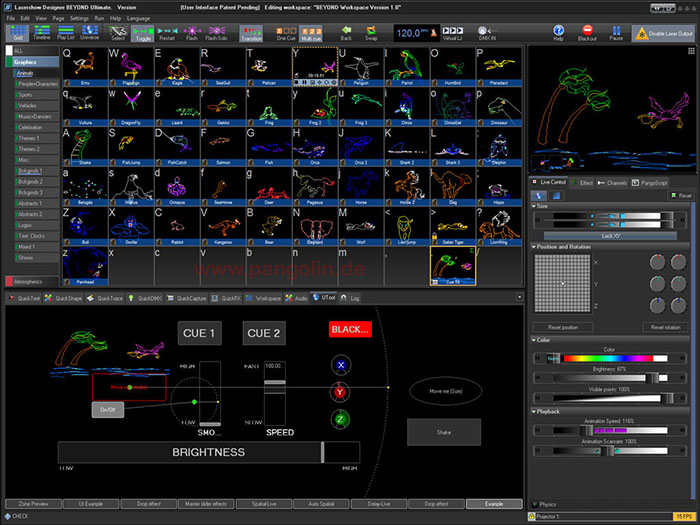The height and width of the screenshot is (525, 700).
Task: Open the Settings menu
Action: 79,18
